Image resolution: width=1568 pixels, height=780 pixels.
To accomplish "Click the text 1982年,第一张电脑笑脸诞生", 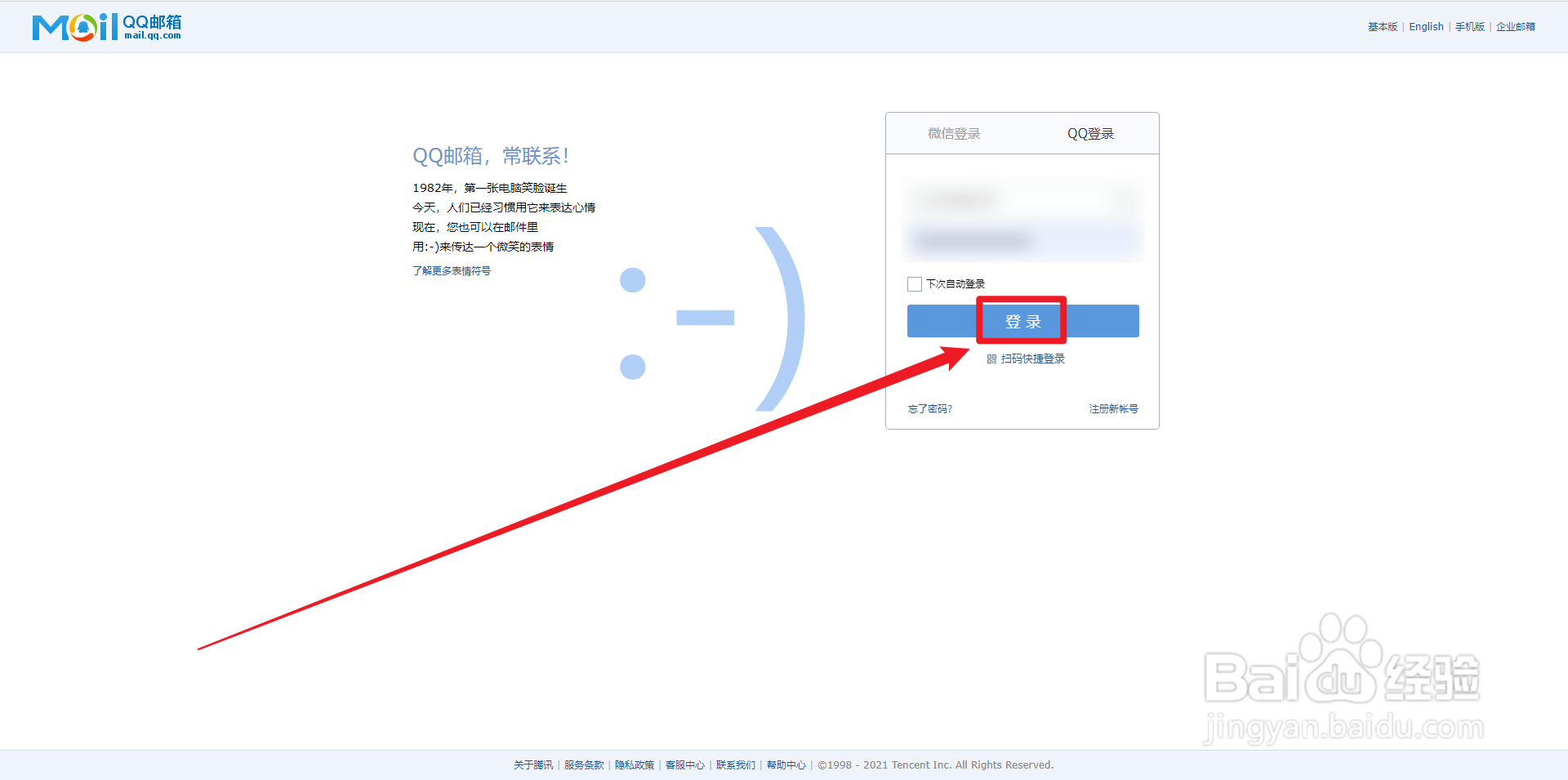I will (x=489, y=188).
